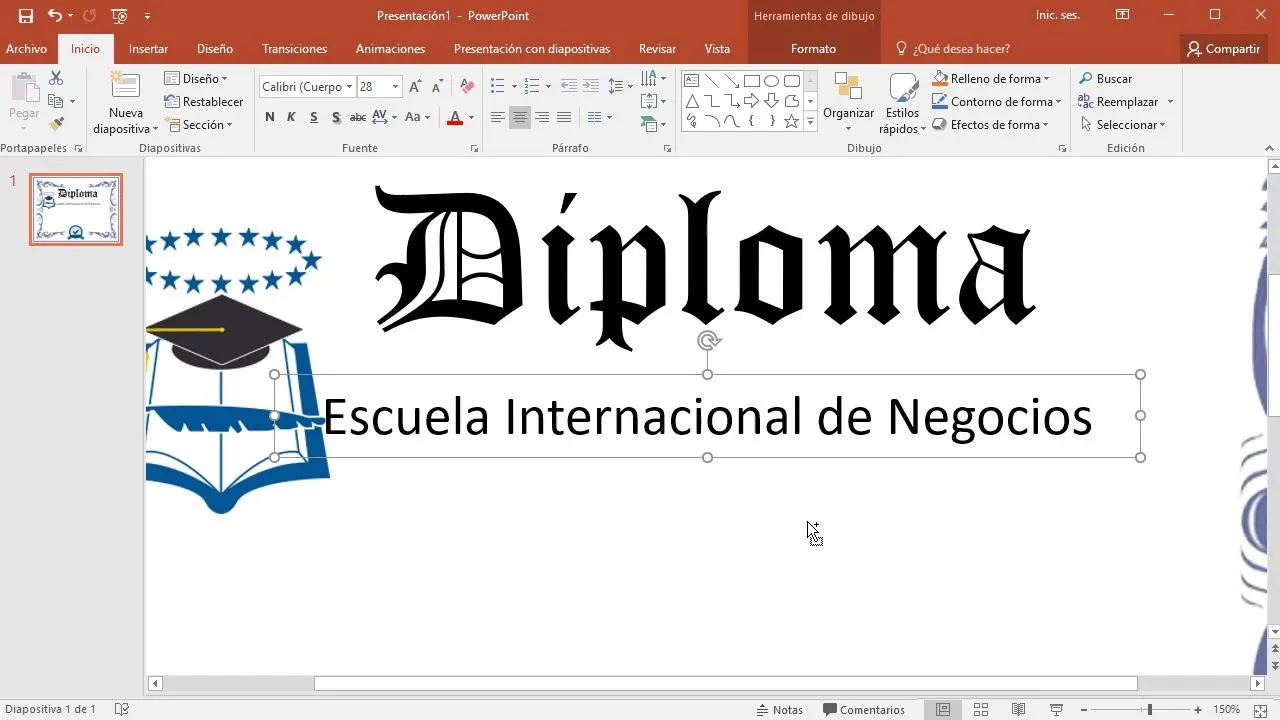
Task: Select normal view in status bar
Action: click(x=943, y=709)
